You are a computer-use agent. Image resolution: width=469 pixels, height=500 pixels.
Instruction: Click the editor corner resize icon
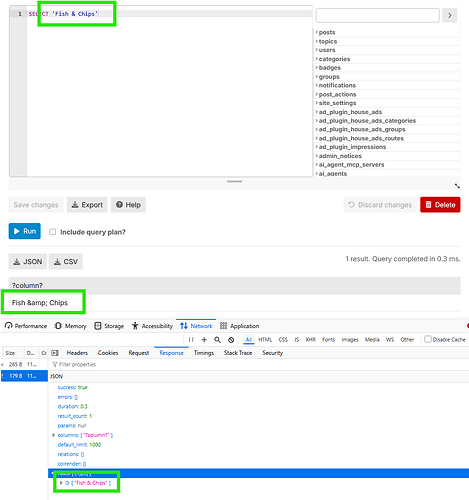[x=457, y=186]
